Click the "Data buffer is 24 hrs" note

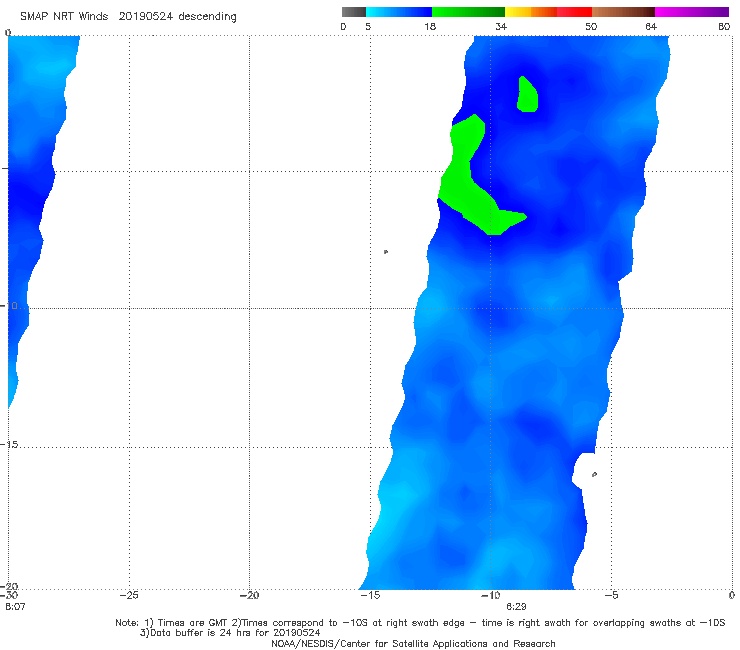[x=230, y=633]
